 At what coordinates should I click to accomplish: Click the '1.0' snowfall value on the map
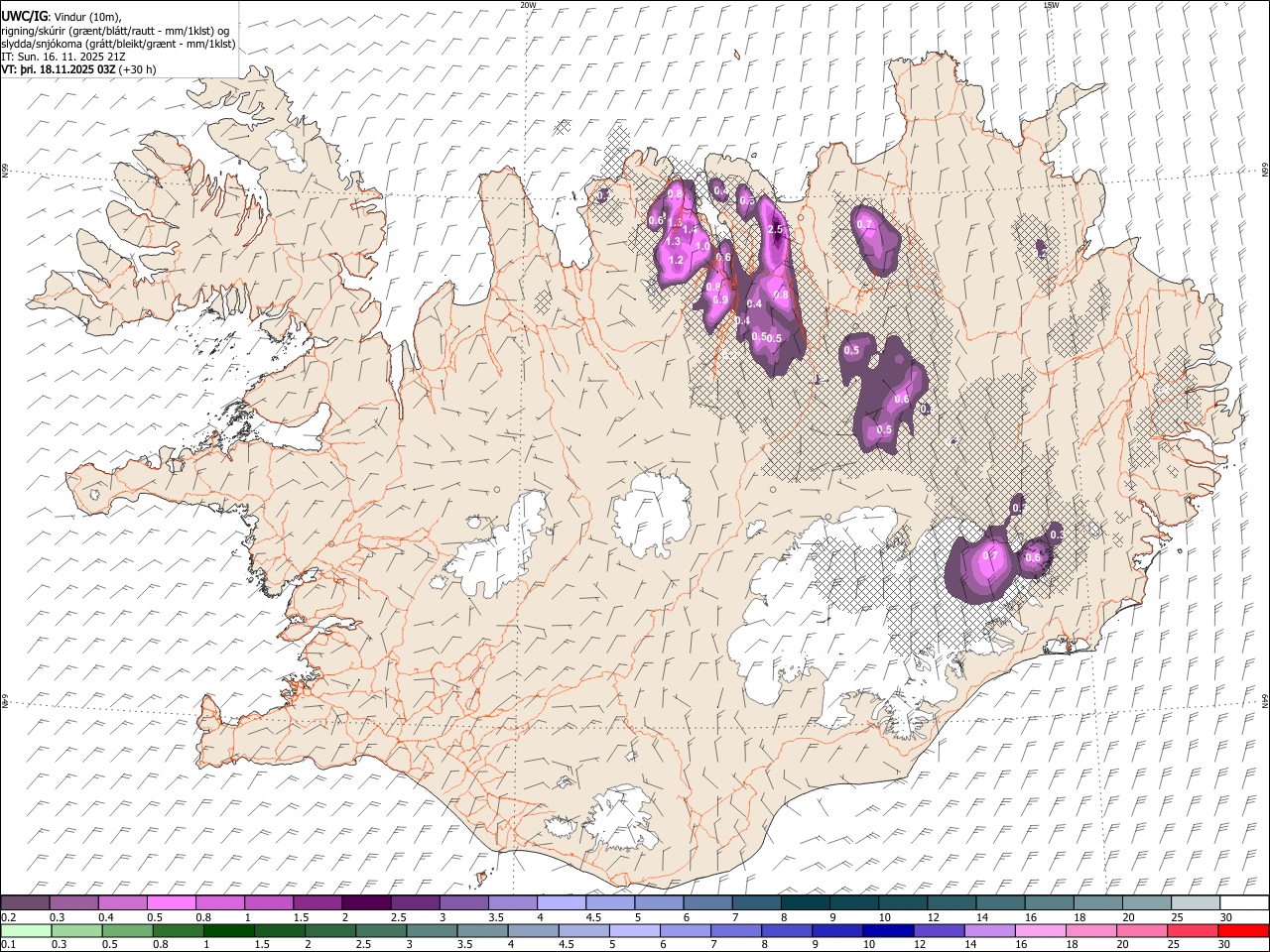point(702,247)
